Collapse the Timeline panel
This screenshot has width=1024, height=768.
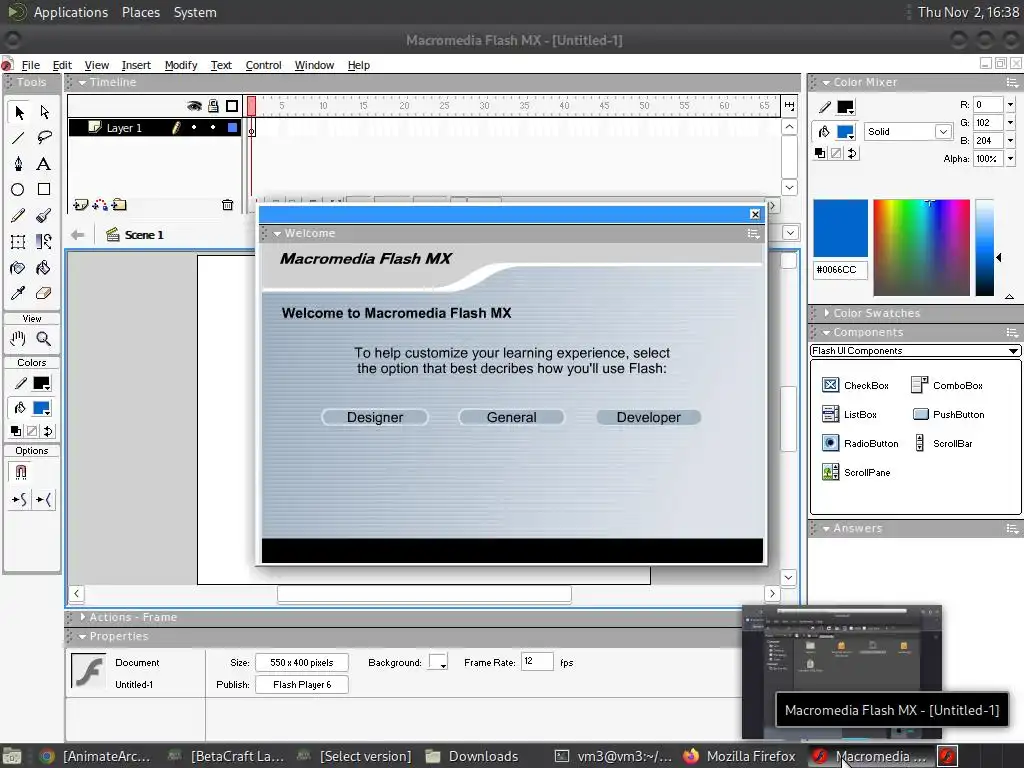82,82
